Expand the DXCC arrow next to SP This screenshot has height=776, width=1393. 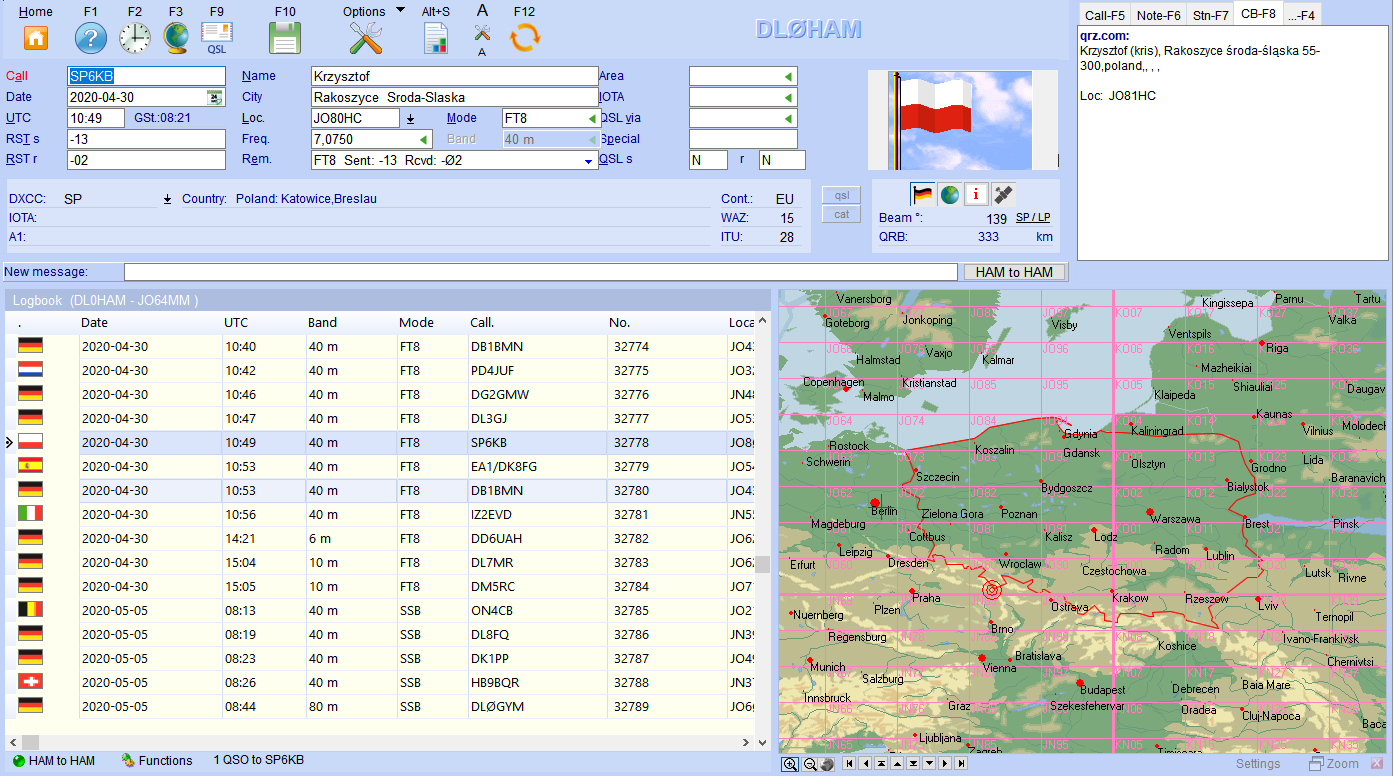pyautogui.click(x=168, y=199)
